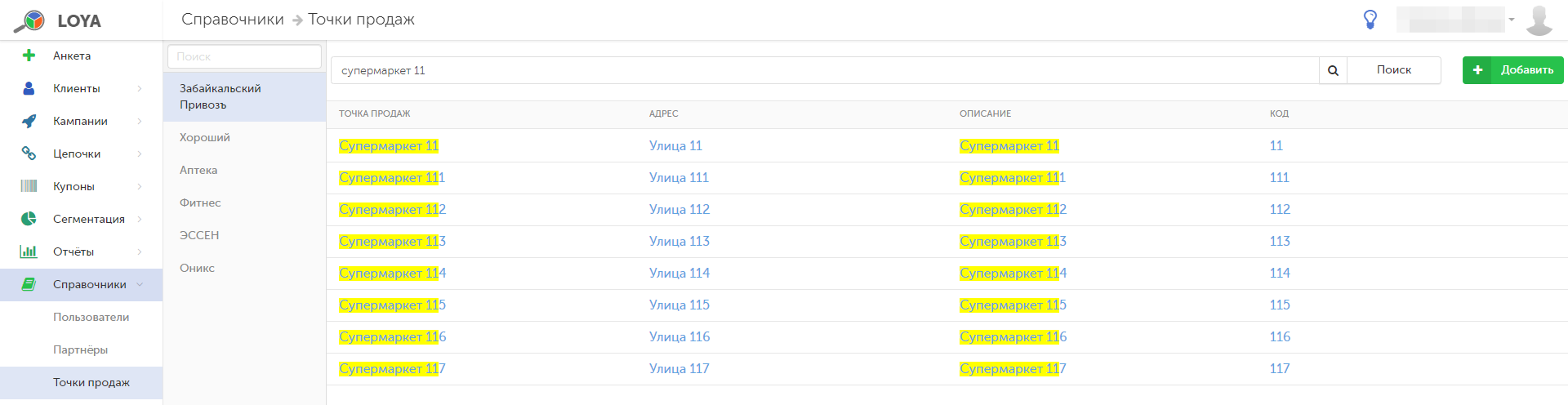Click the green plus Анкета icon

pyautogui.click(x=29, y=56)
